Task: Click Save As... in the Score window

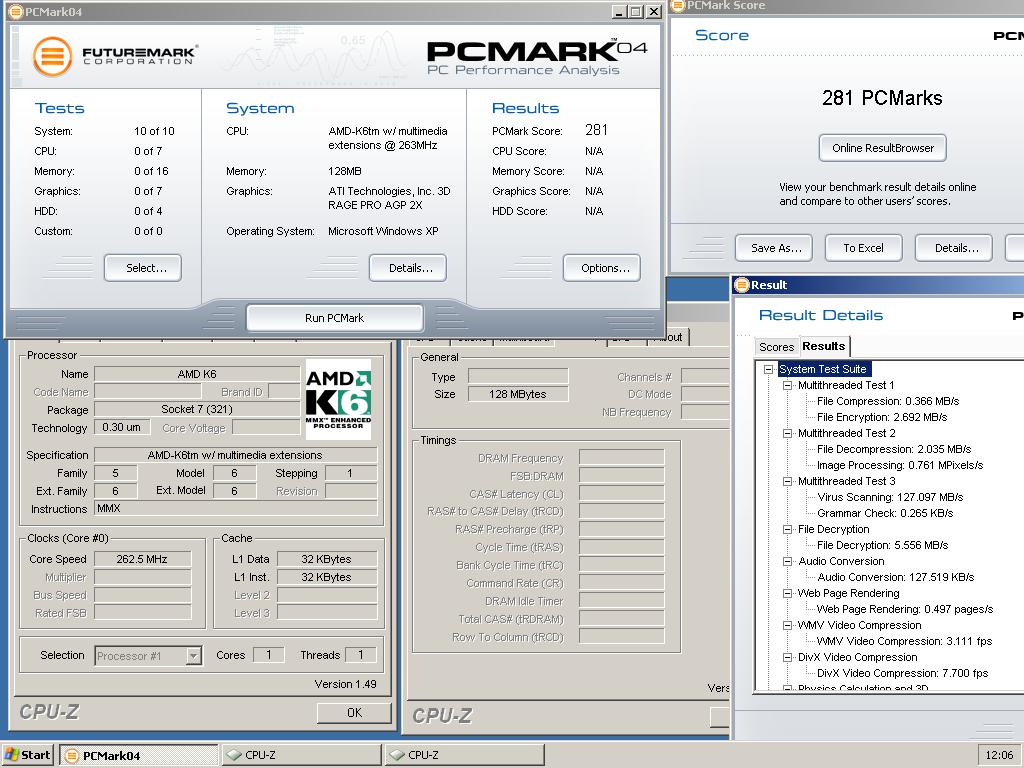Action: coord(774,248)
